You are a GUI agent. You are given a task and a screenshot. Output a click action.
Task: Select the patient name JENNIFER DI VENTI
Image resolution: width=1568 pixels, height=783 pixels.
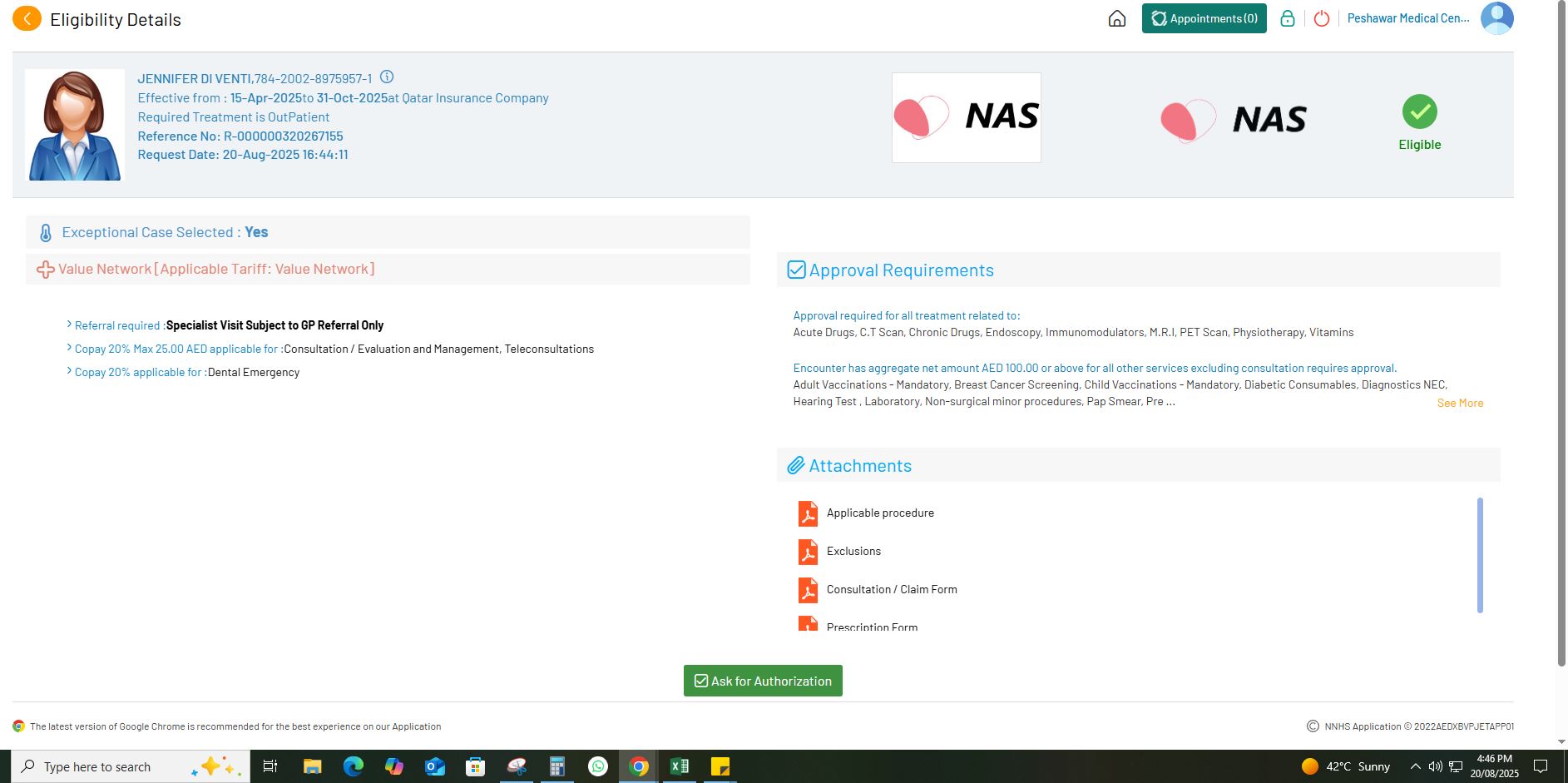194,79
